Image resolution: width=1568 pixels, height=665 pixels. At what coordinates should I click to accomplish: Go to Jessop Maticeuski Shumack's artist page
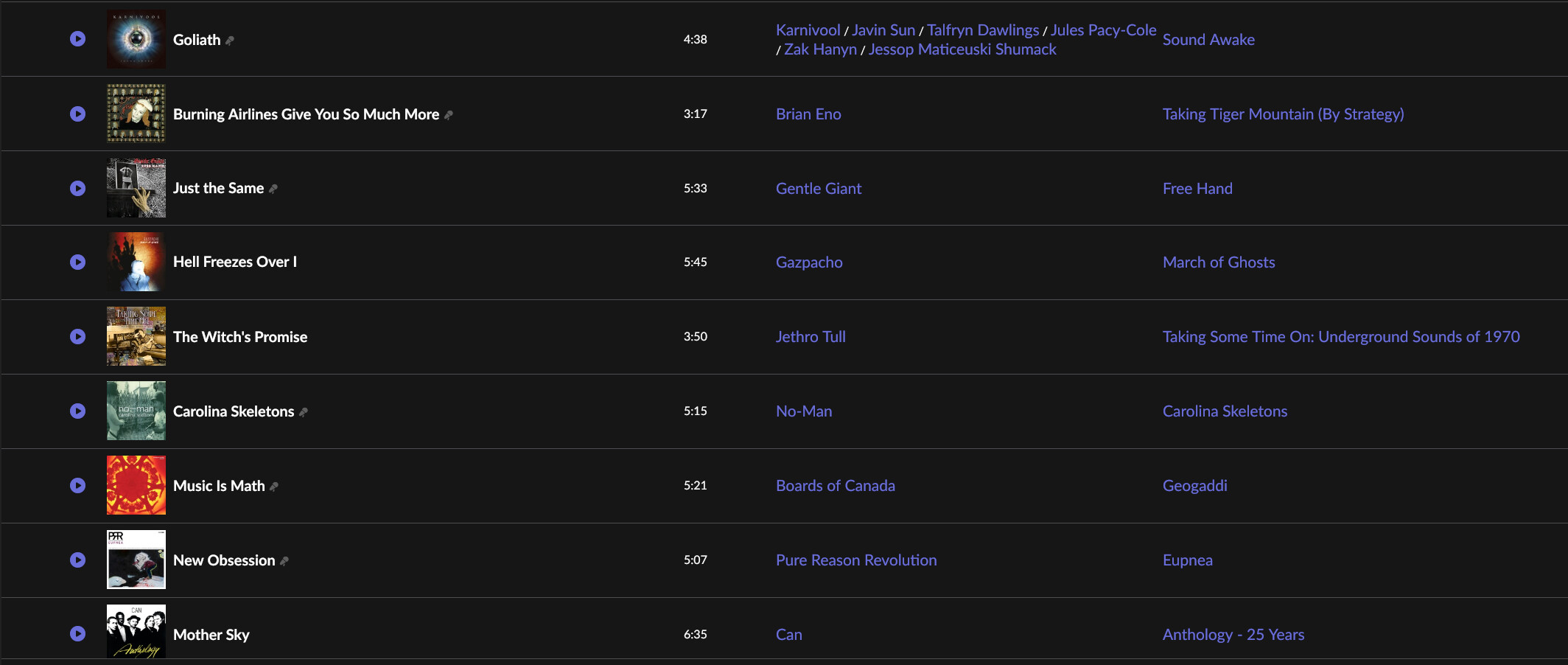pyautogui.click(x=962, y=49)
